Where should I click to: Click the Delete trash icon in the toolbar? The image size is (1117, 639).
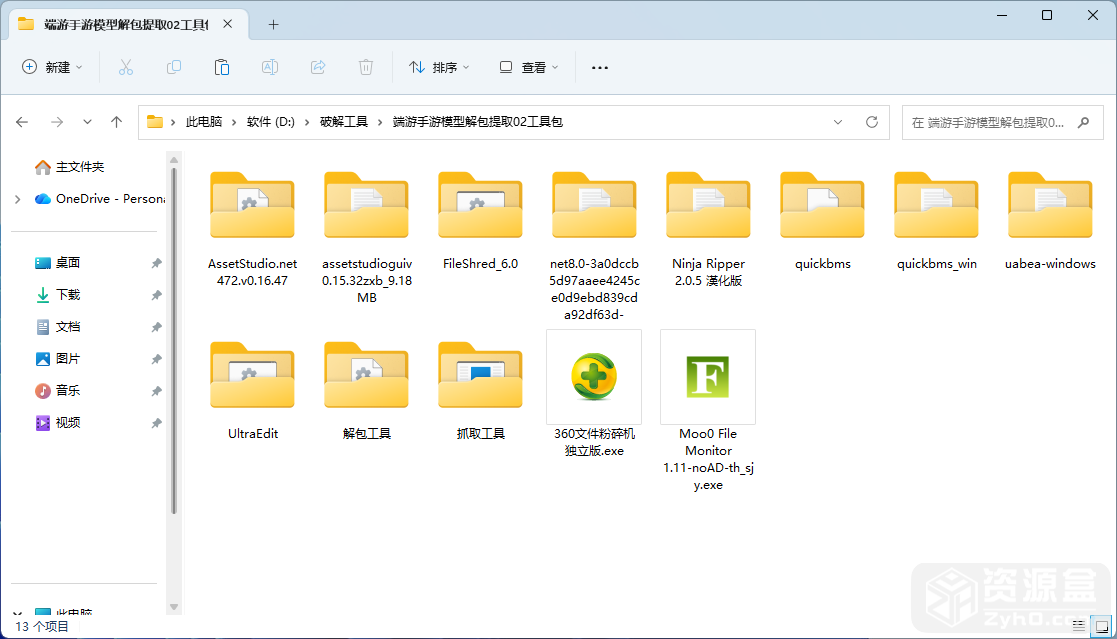(x=365, y=67)
